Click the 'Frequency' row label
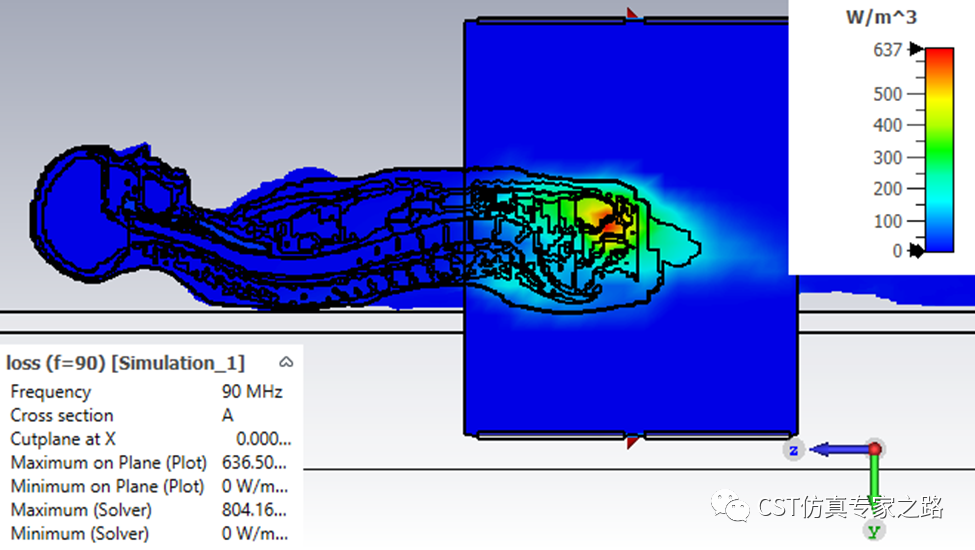Image resolution: width=975 pixels, height=550 pixels. coord(51,392)
